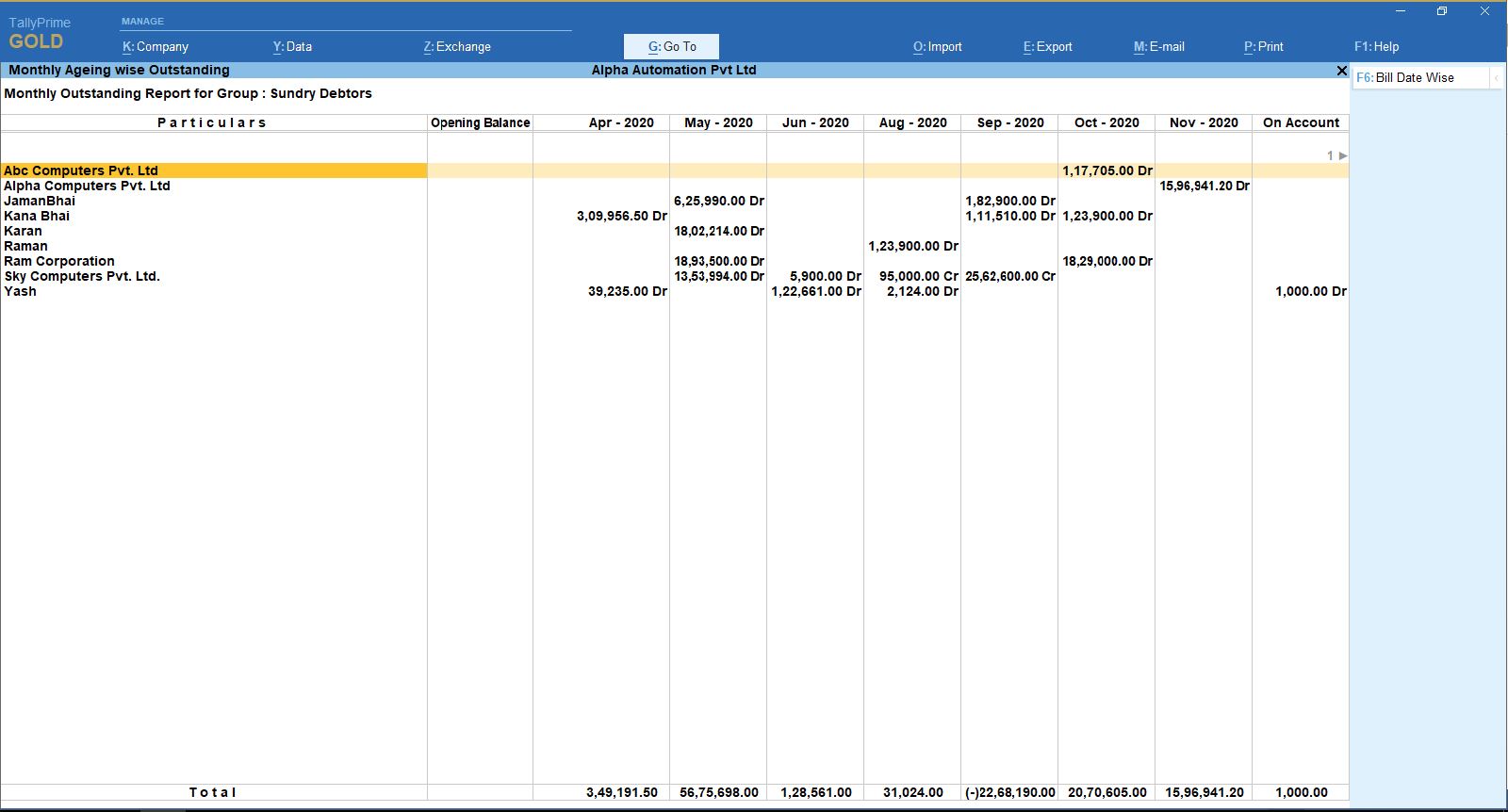Click the column scroll arrow next to 1

coord(1343,155)
